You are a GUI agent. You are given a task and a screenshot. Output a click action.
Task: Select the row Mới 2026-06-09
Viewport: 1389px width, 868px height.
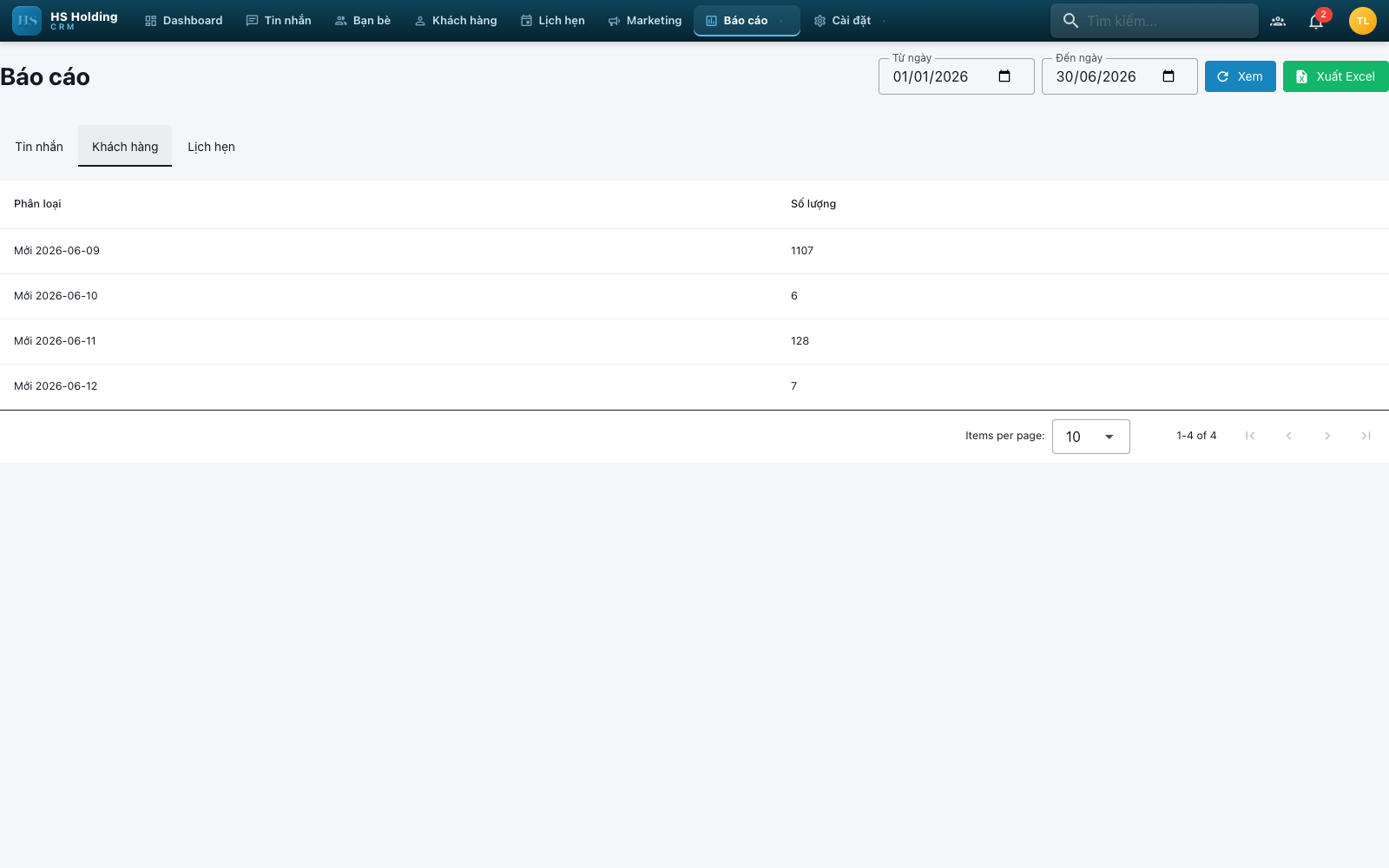pyautogui.click(x=694, y=251)
